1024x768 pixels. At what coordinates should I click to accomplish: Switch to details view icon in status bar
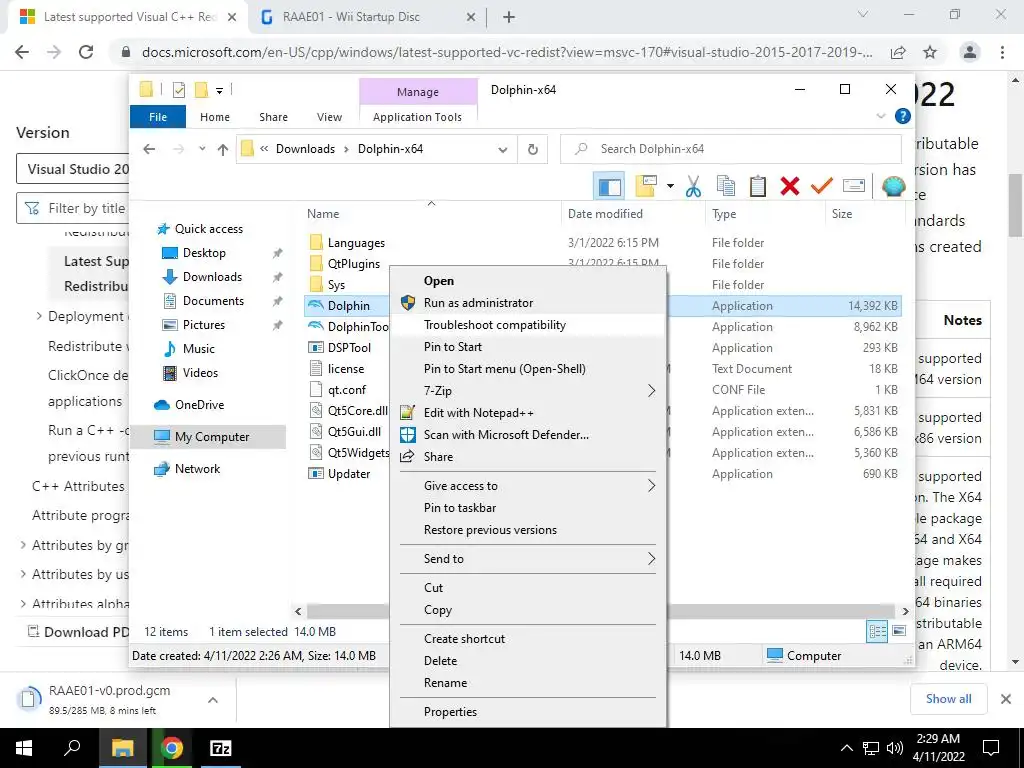[x=877, y=631]
